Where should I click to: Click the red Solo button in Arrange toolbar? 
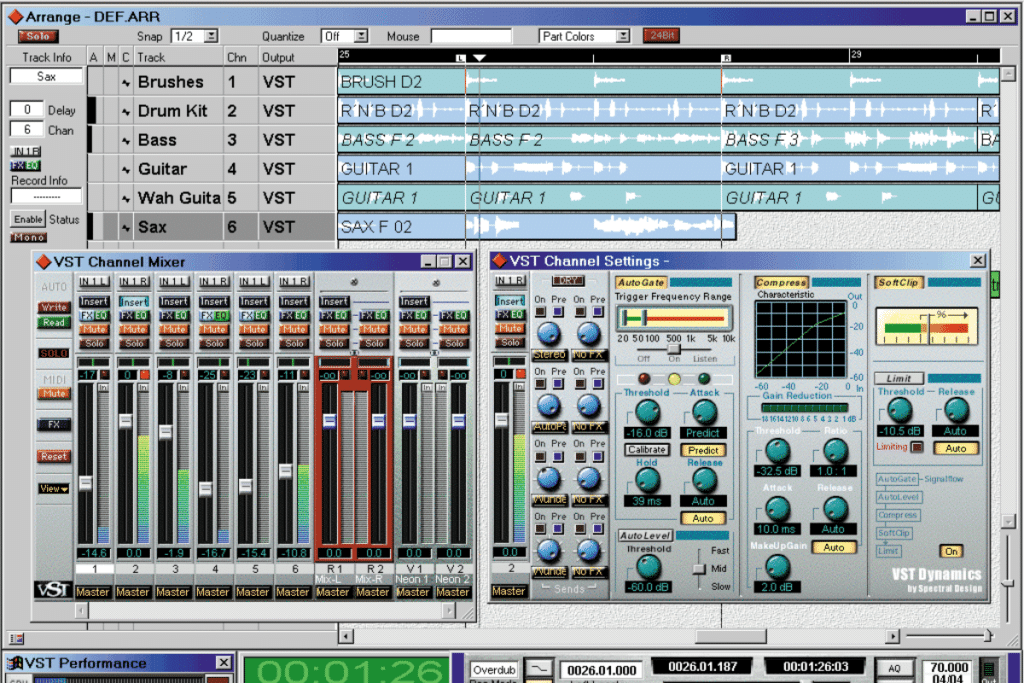tap(38, 37)
